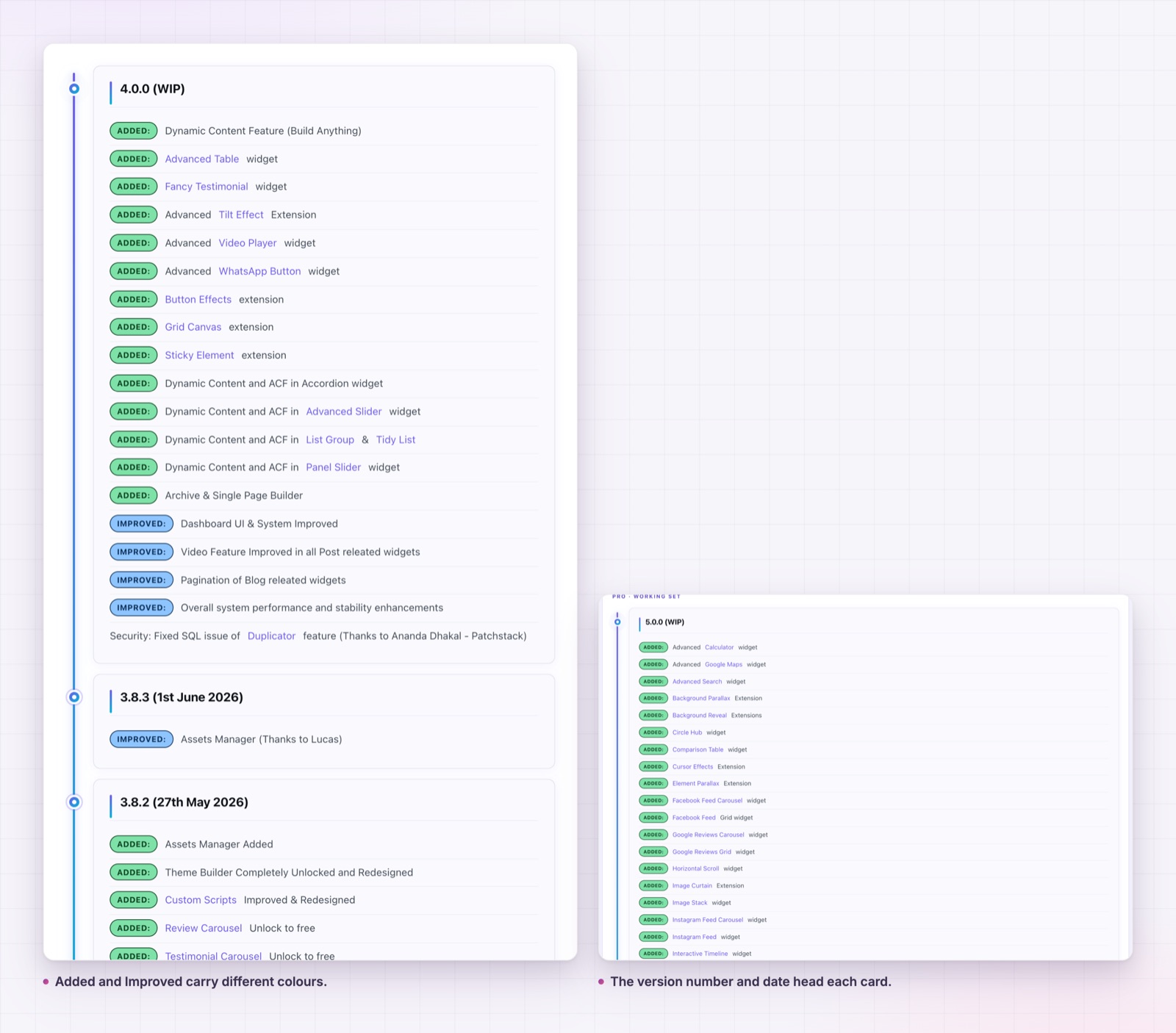This screenshot has width=1176, height=1033.
Task: Click the Image Stack link
Action: click(690, 903)
